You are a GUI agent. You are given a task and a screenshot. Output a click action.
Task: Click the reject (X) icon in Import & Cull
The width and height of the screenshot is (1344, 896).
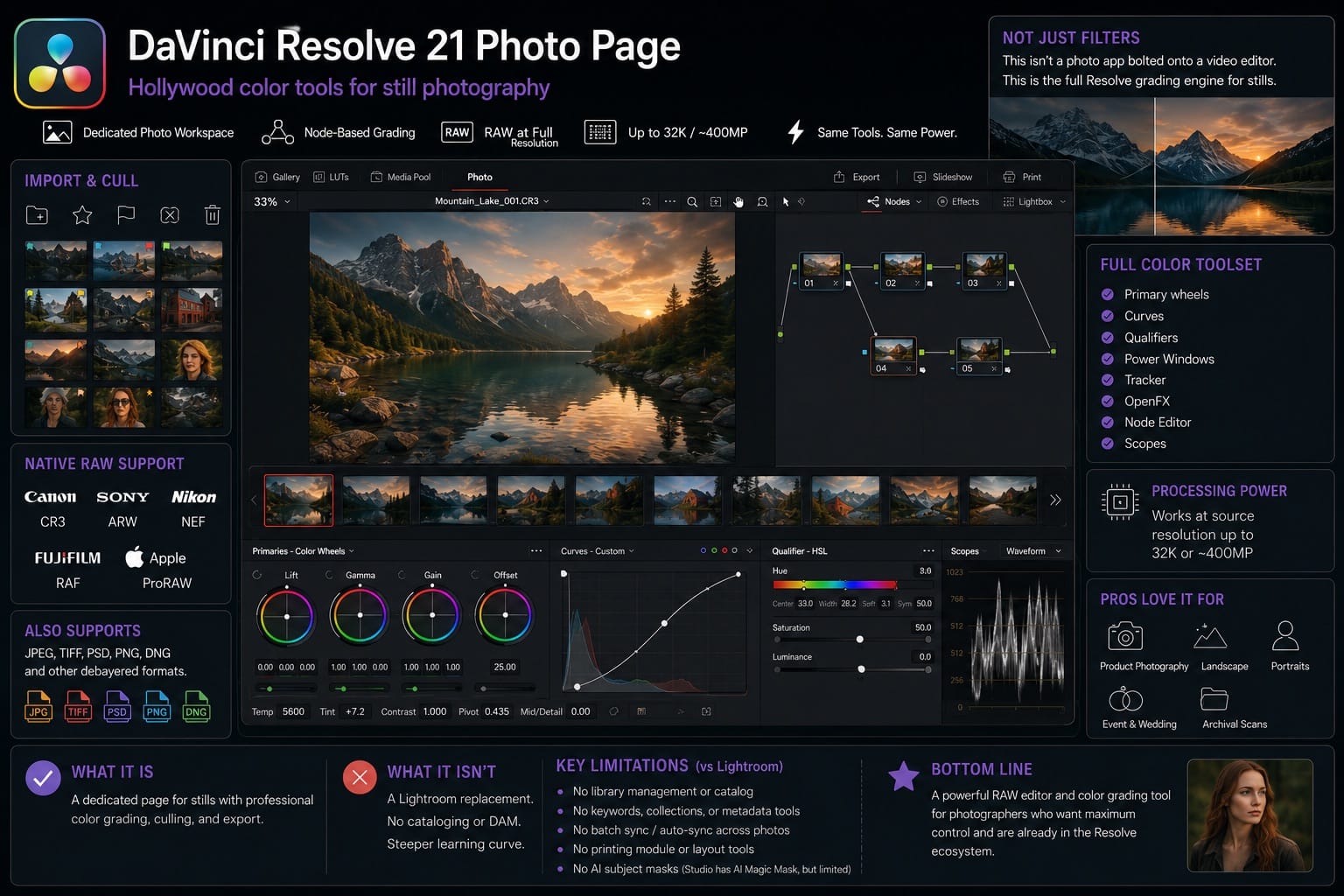pyautogui.click(x=170, y=215)
